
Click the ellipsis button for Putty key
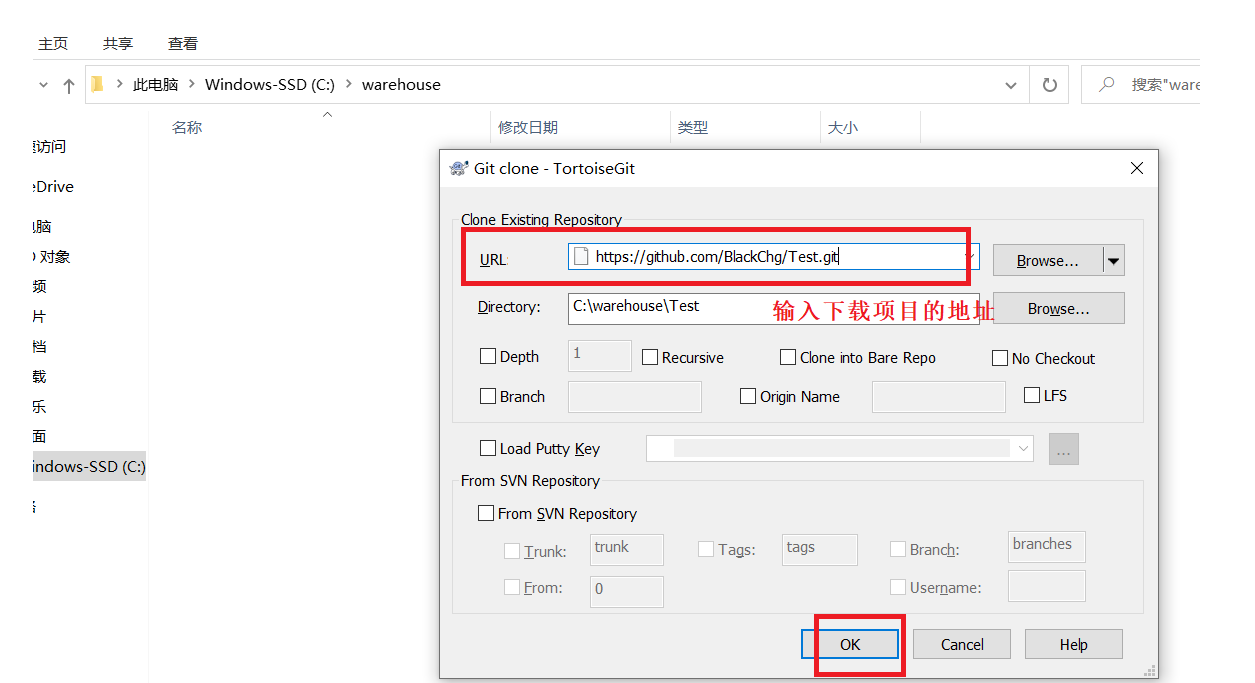click(x=1064, y=449)
